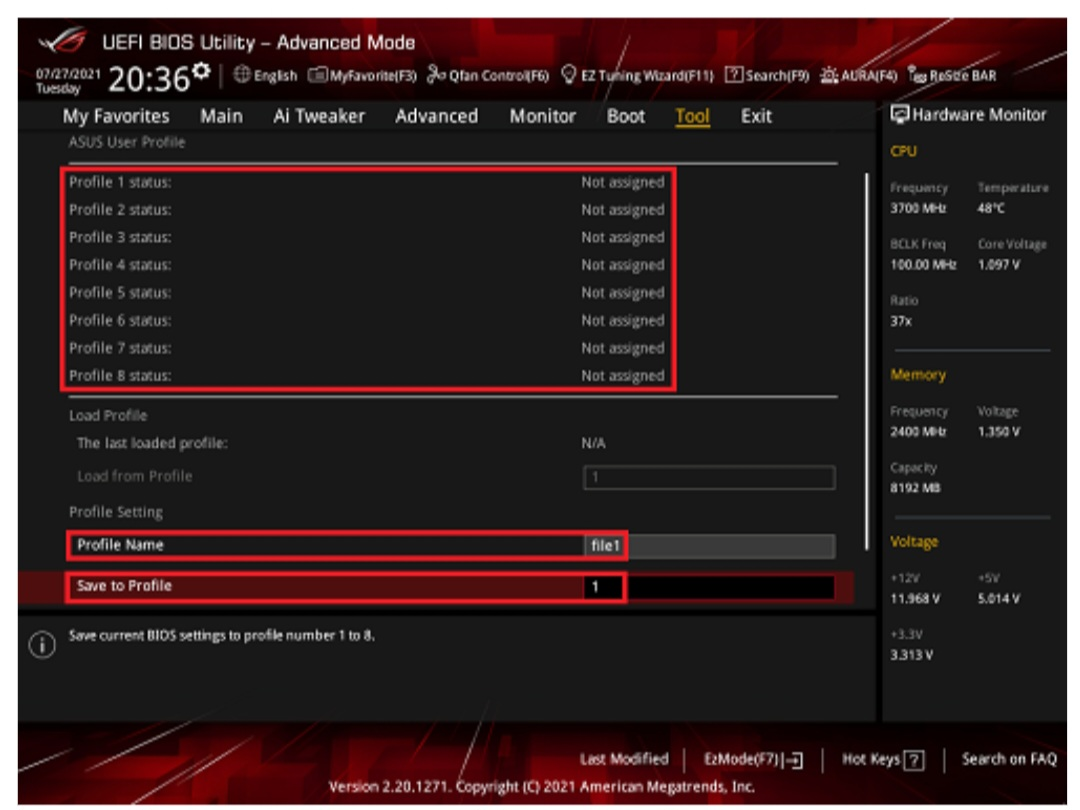Click the Capacity 8192 MB value
Screen dimensions: 1080x810
pyautogui.click(x=915, y=488)
